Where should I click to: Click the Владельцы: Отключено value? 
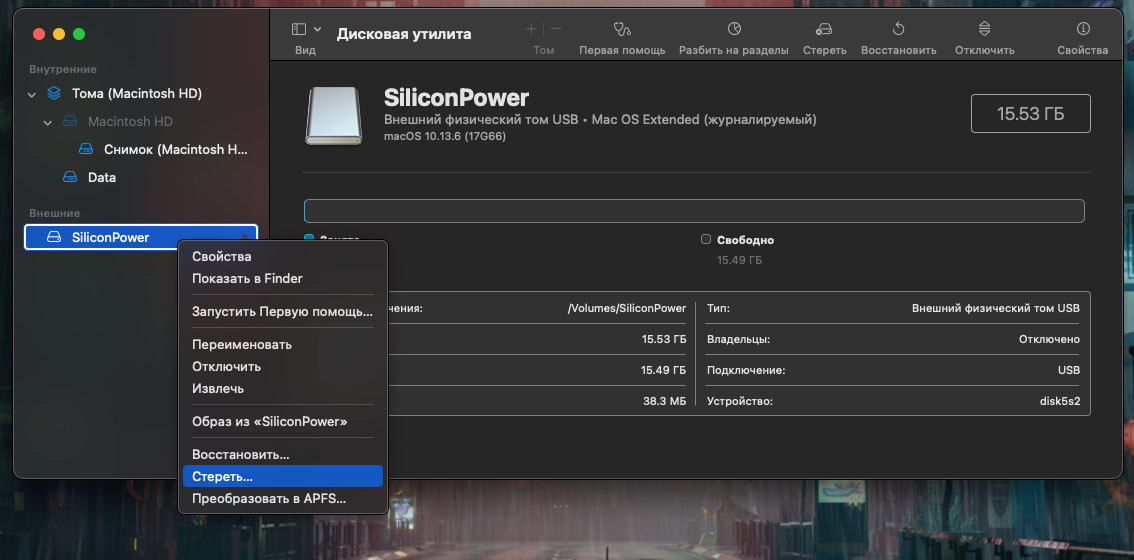coord(1049,339)
